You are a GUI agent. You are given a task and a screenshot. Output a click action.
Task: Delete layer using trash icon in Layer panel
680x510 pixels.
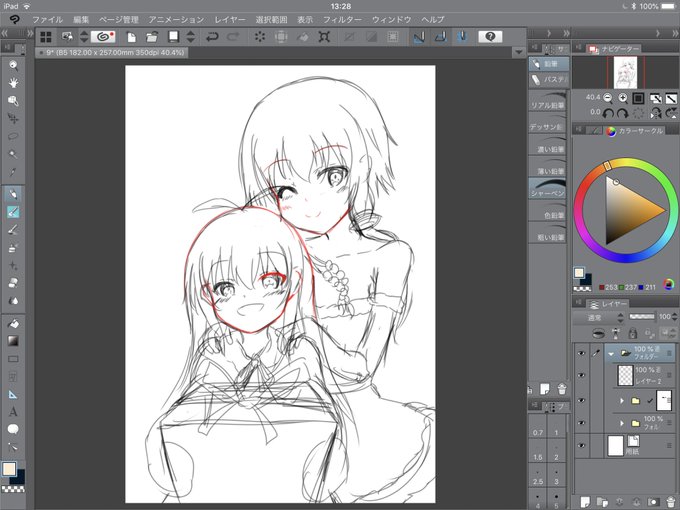point(670,502)
